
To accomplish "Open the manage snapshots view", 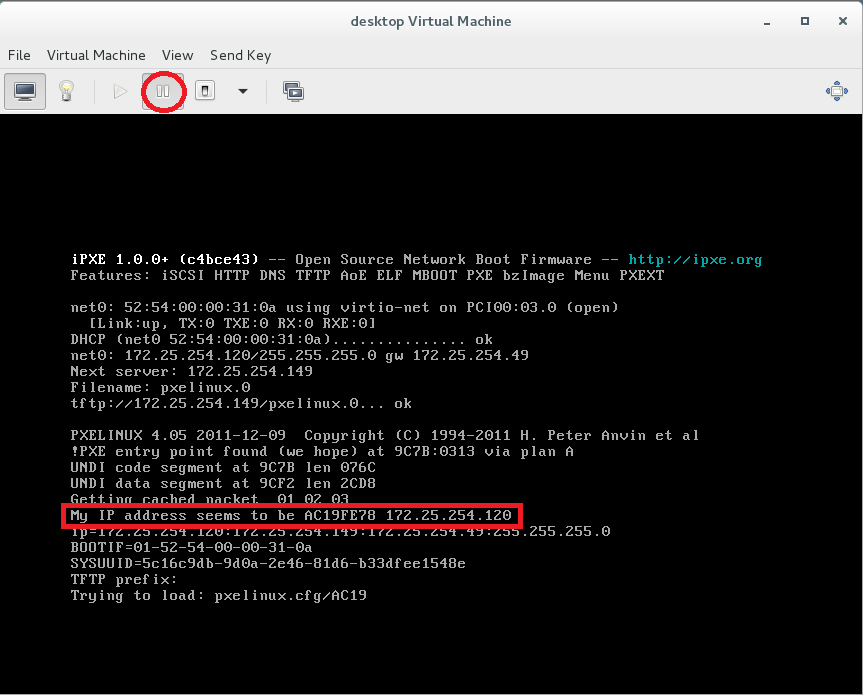I will click(x=293, y=91).
